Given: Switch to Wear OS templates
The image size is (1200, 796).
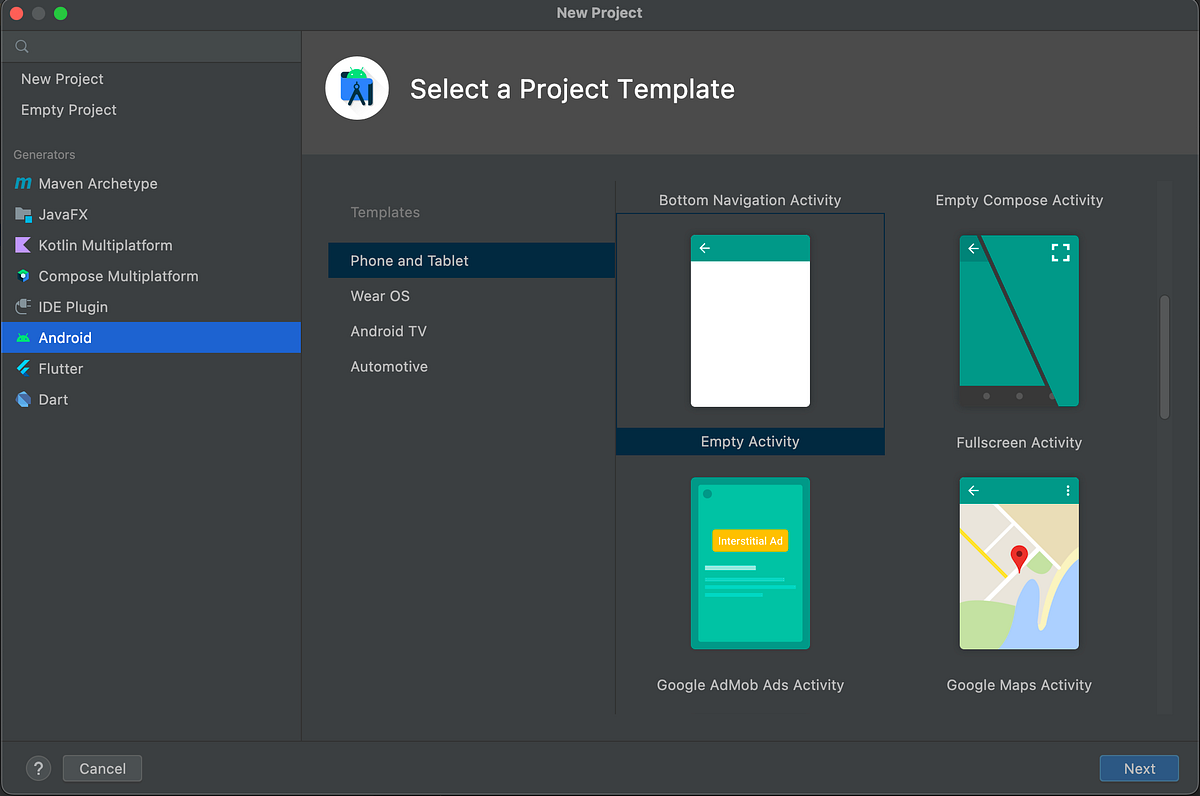Looking at the screenshot, I should [471, 296].
